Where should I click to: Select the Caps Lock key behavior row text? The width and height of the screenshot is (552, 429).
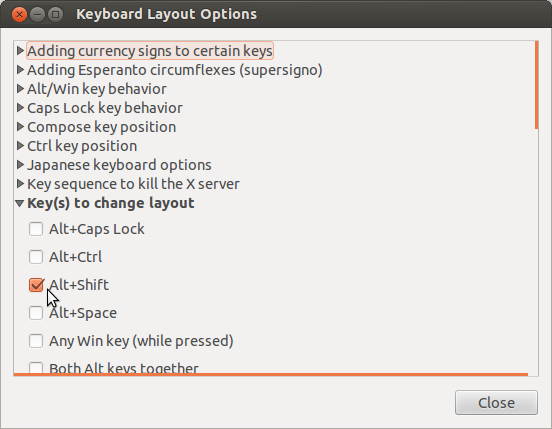coord(105,108)
